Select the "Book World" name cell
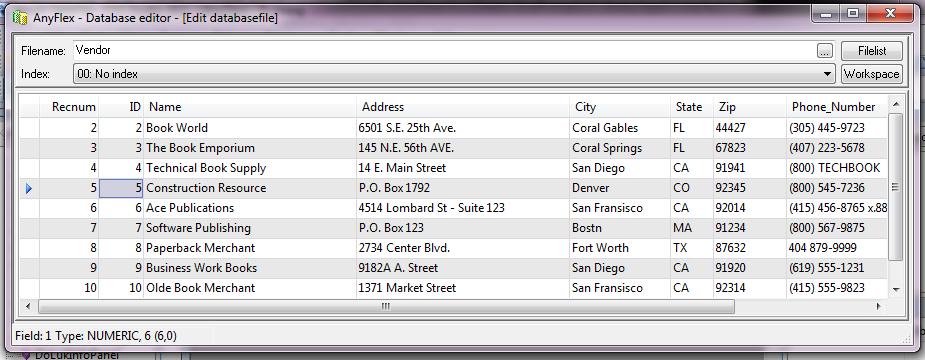 pos(250,127)
